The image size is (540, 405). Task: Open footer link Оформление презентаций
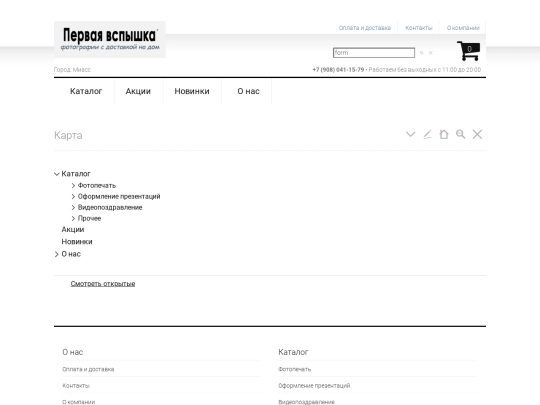pos(314,386)
